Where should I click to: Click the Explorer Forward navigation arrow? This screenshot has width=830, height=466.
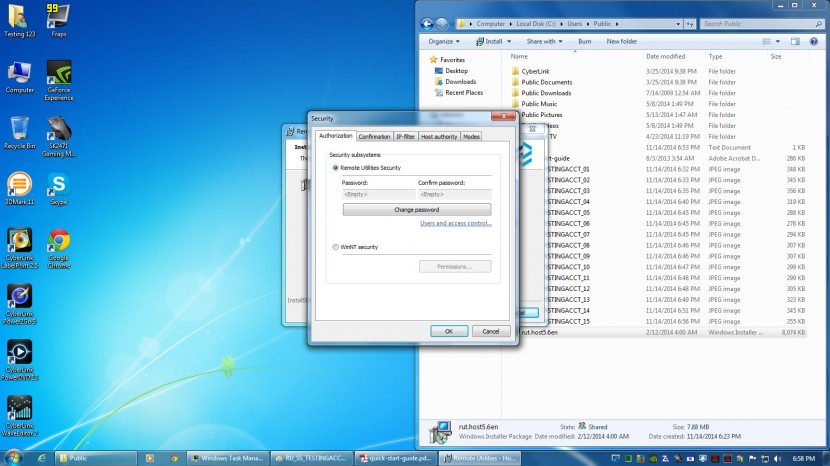click(x=441, y=23)
